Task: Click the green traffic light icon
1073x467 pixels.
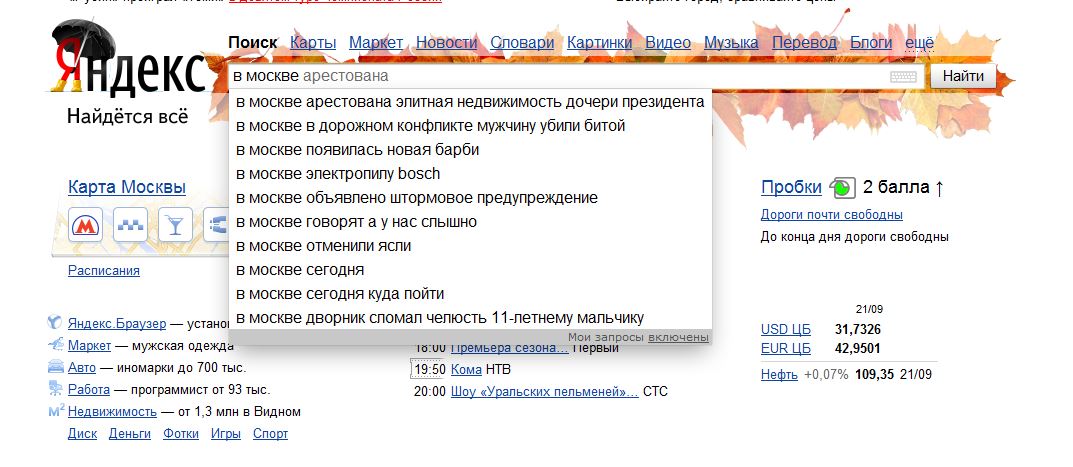Action: (x=842, y=187)
